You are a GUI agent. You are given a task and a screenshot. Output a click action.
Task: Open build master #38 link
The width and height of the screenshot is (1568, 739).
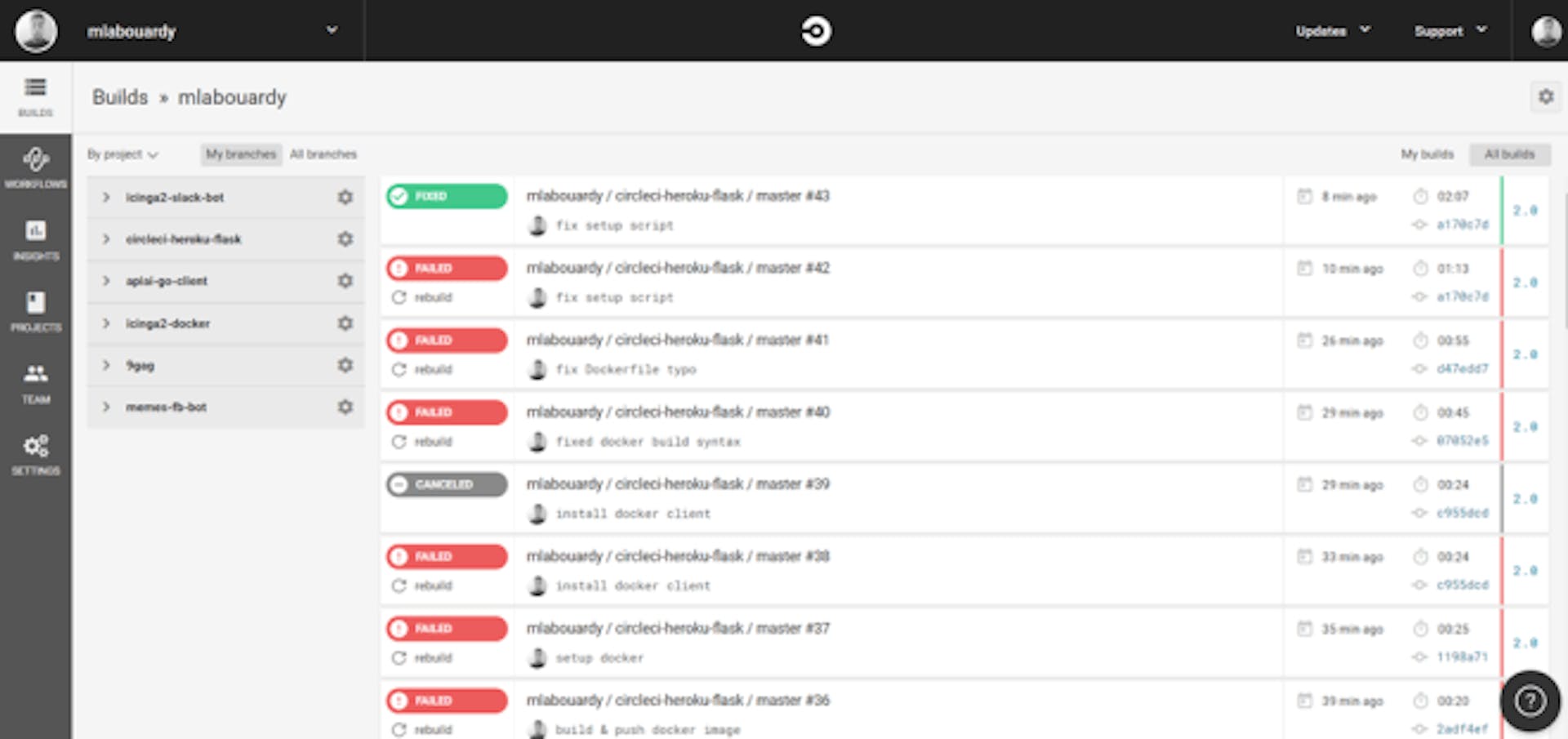click(678, 556)
